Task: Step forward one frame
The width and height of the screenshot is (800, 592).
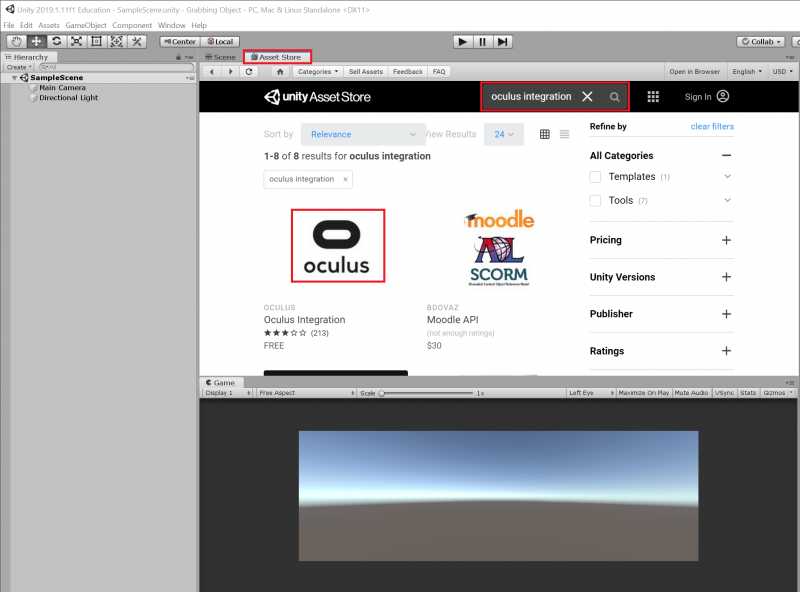Action: [x=503, y=42]
